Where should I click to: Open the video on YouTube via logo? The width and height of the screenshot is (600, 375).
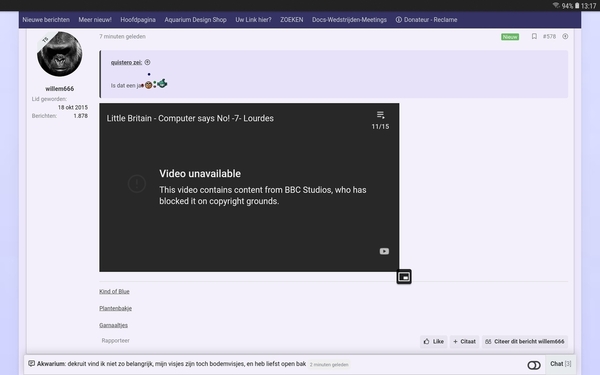(384, 251)
